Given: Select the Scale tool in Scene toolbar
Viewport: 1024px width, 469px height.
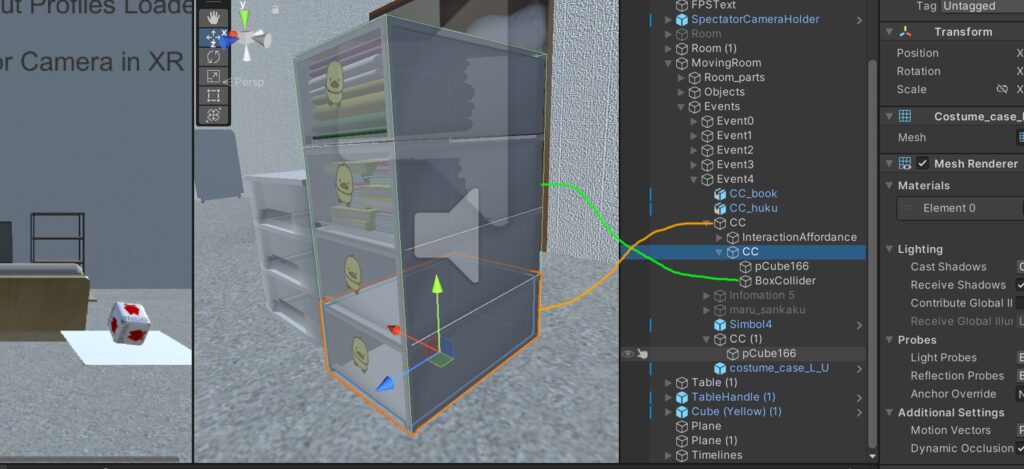Looking at the screenshot, I should coord(213,76).
